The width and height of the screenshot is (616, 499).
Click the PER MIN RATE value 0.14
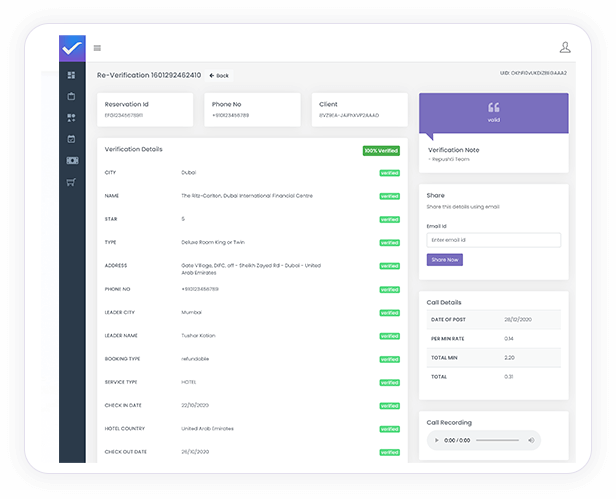pyautogui.click(x=509, y=339)
